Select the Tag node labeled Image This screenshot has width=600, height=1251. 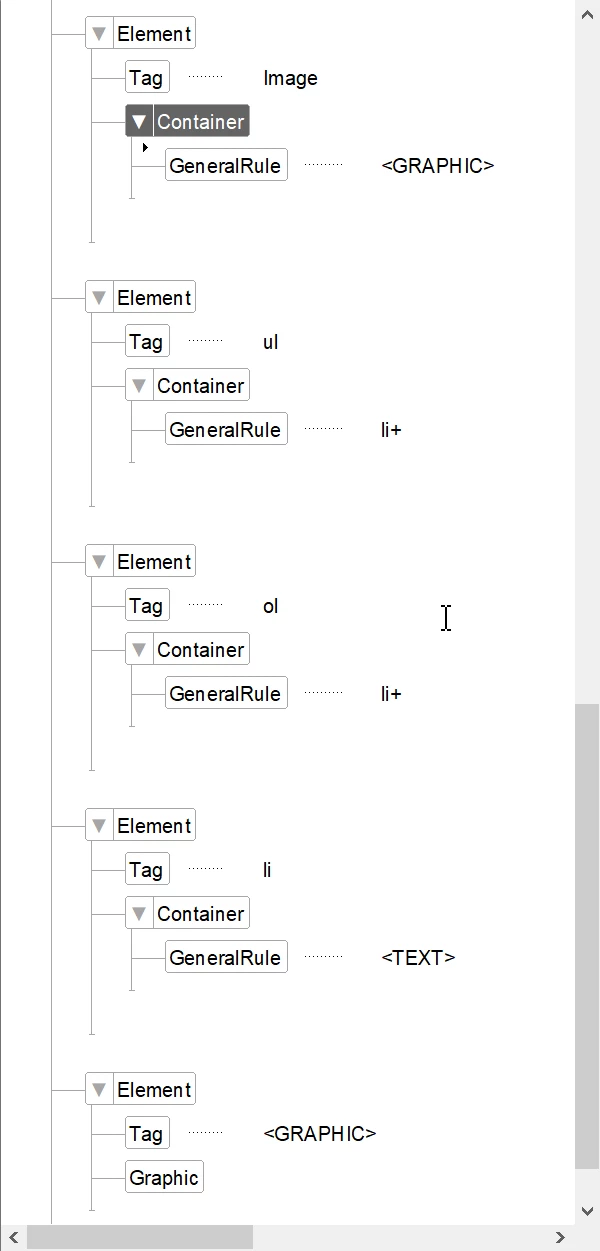[x=146, y=78]
